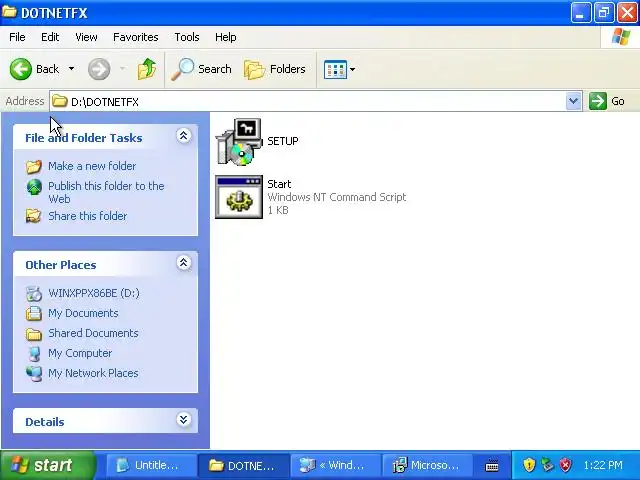Screen dimensions: 640x480
Task: Switch to the Microso... taskbar window
Action: click(x=427, y=465)
